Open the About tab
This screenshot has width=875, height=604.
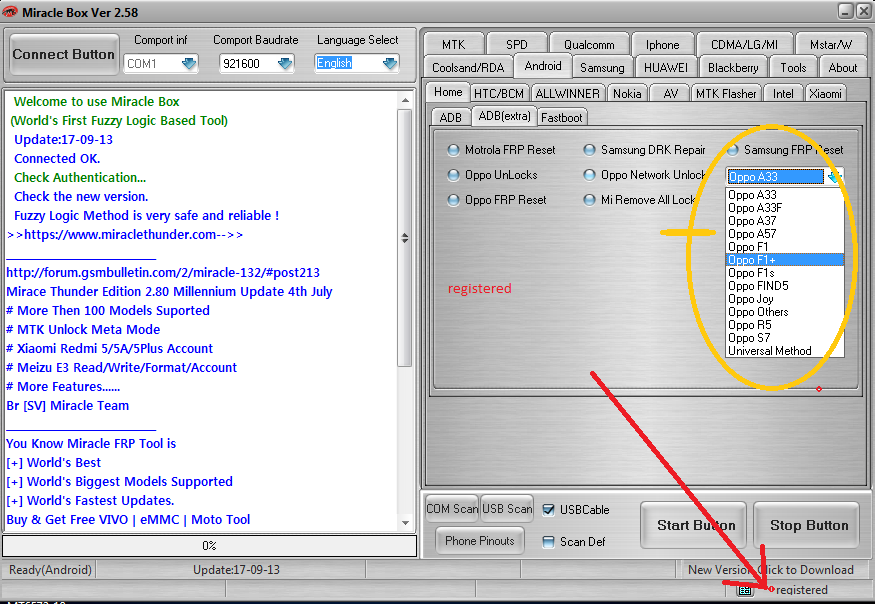[x=843, y=68]
